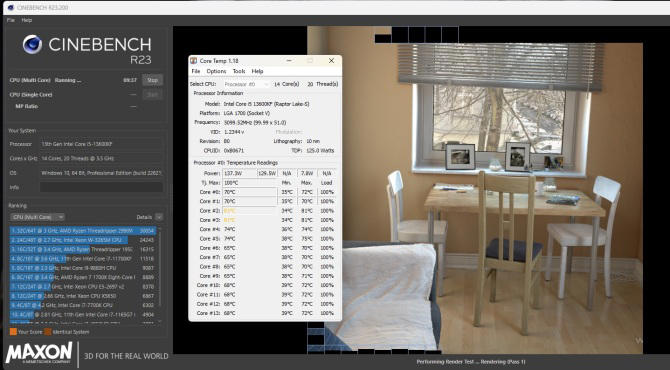Select the 11th Gen Core i7-11700K ranking row
The width and height of the screenshot is (670, 370).
[83, 259]
